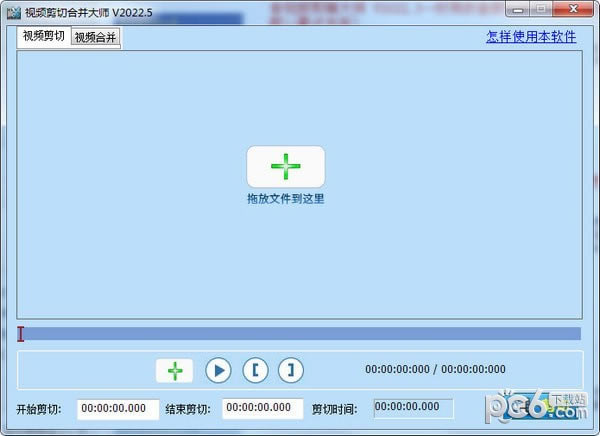Click the 开始剪切 time input field

118,409
